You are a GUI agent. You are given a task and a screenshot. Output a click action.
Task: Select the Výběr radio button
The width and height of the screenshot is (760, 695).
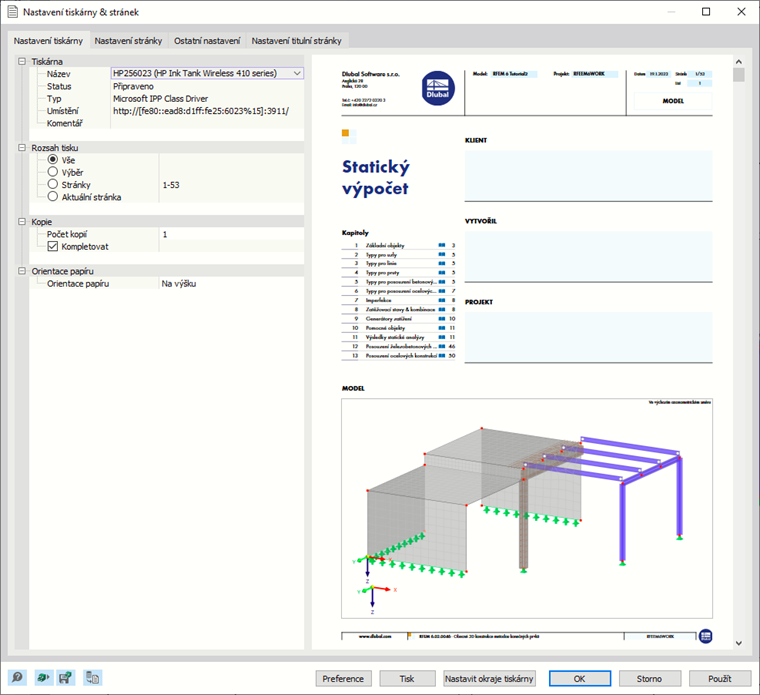[53, 172]
